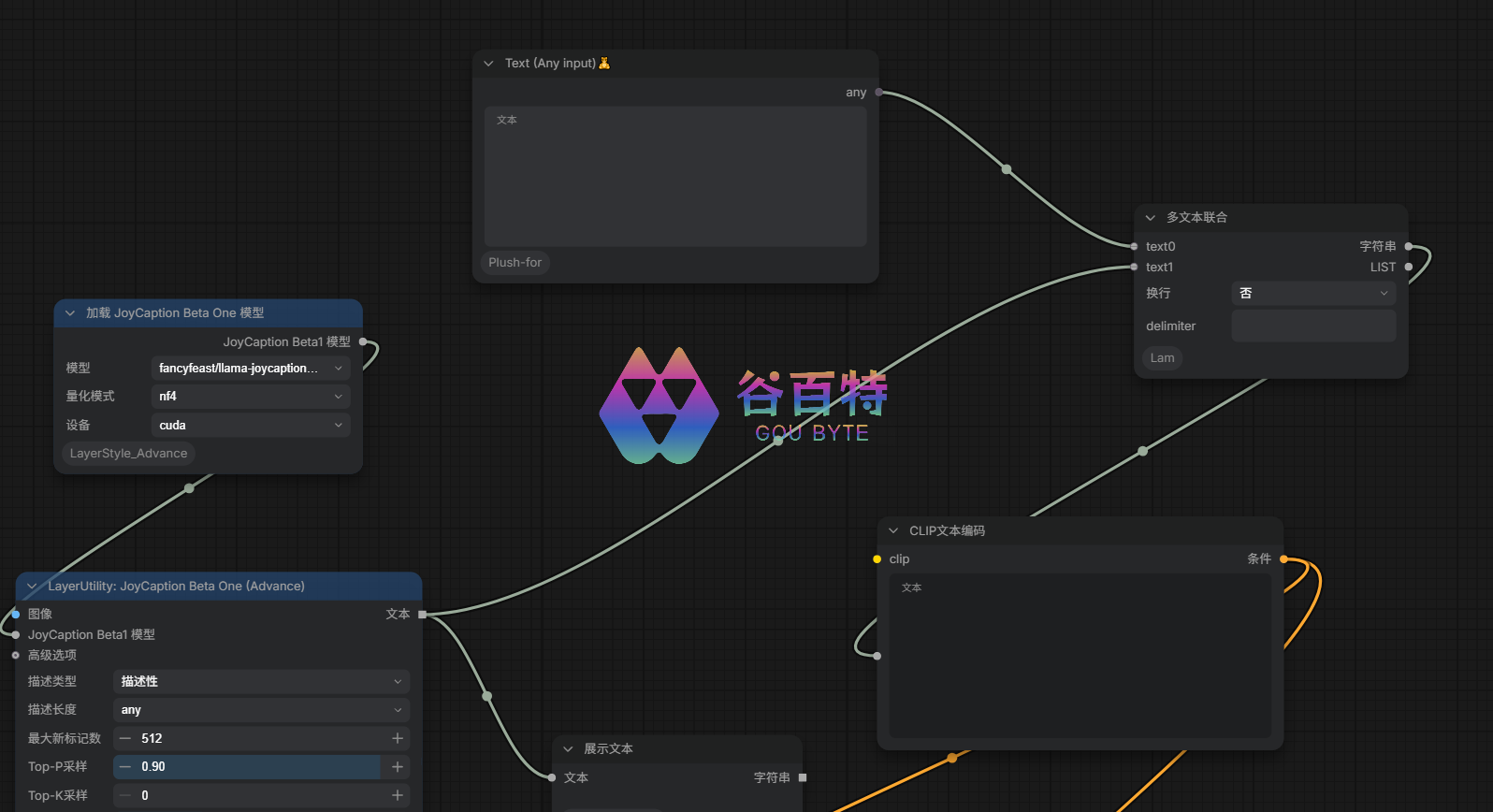This screenshot has width=1493, height=812.
Task: Decrease 最大新标记数 with the minus button
Action: coord(125,739)
